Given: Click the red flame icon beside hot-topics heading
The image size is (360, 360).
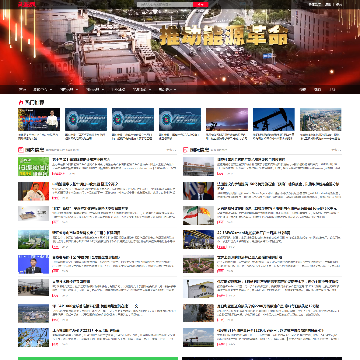Looking at the screenshot, I should [21, 103].
